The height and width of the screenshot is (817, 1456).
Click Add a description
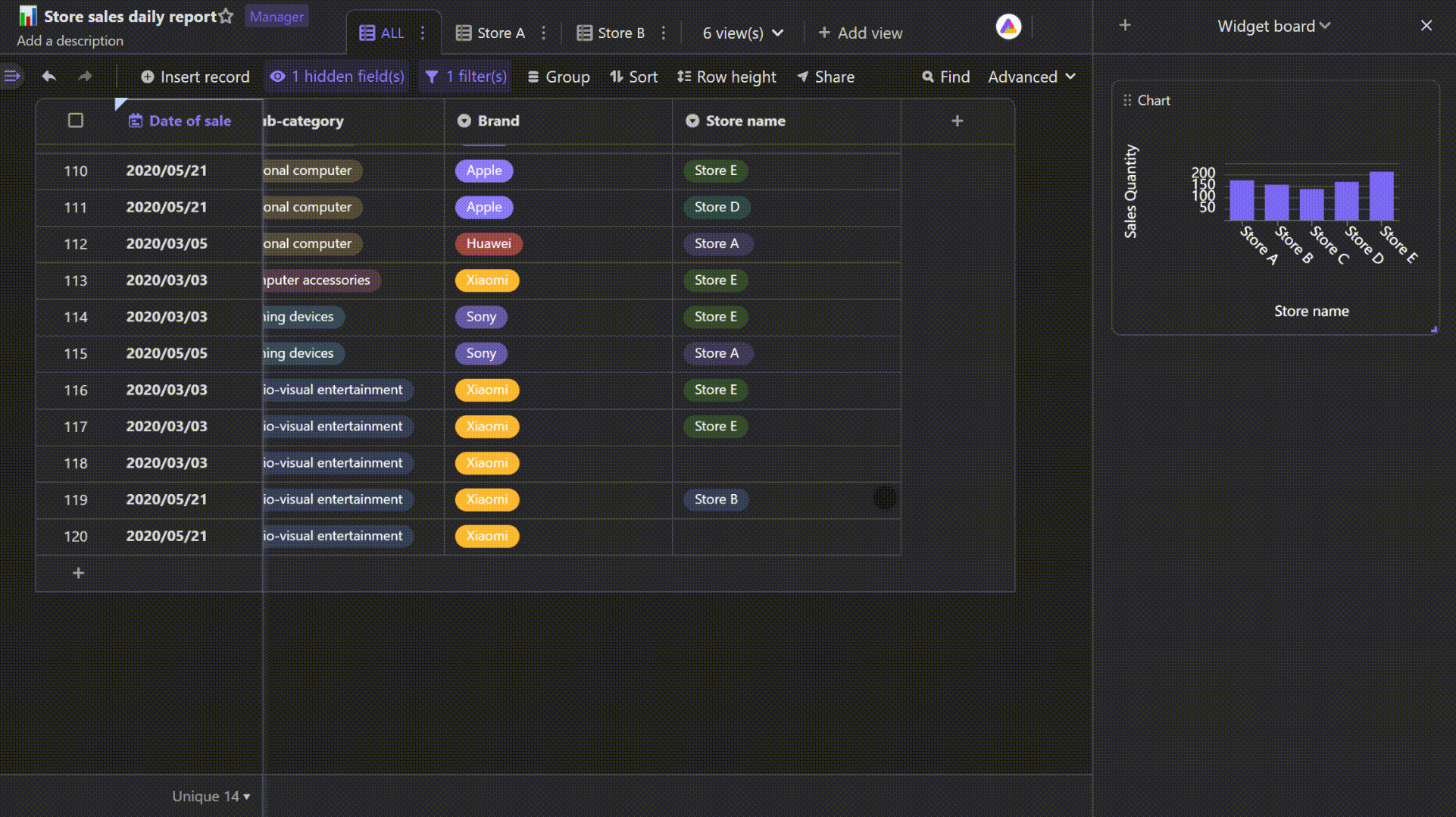coord(70,41)
